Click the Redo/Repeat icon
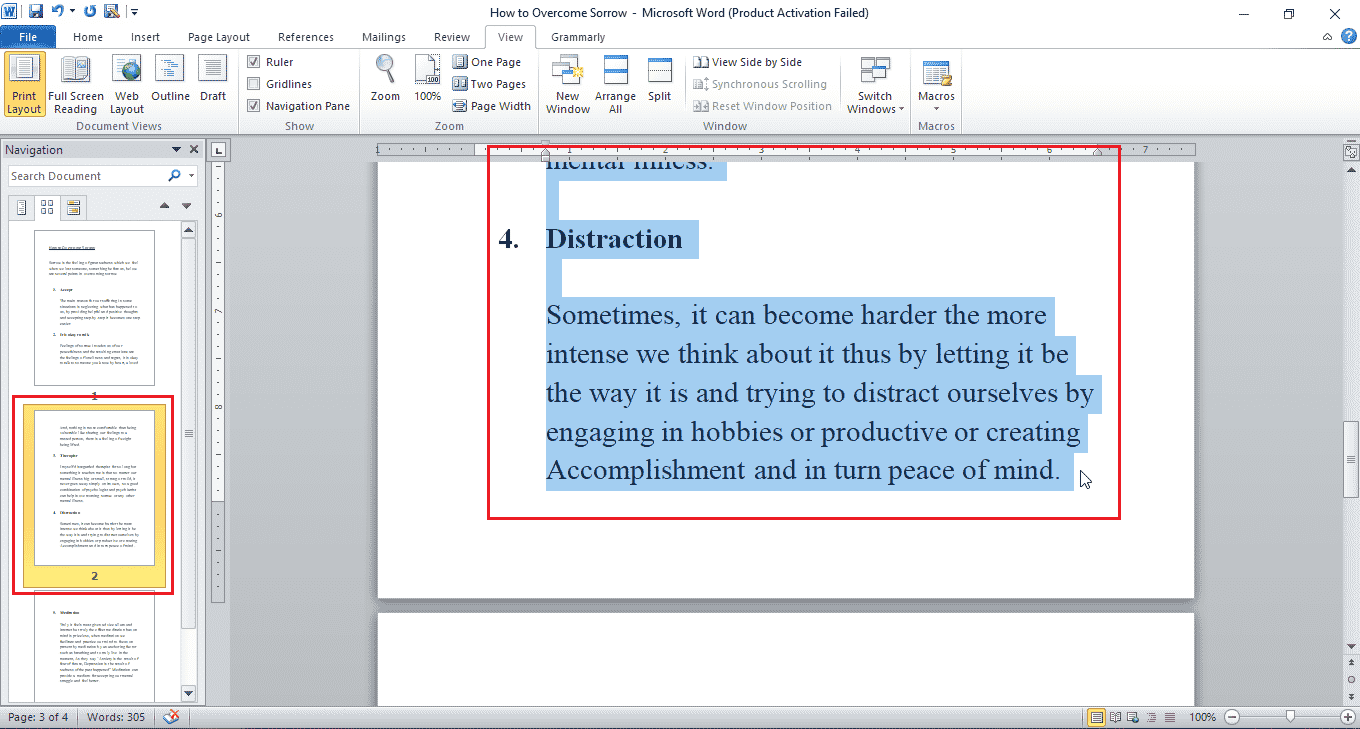This screenshot has width=1360, height=729. [x=91, y=12]
